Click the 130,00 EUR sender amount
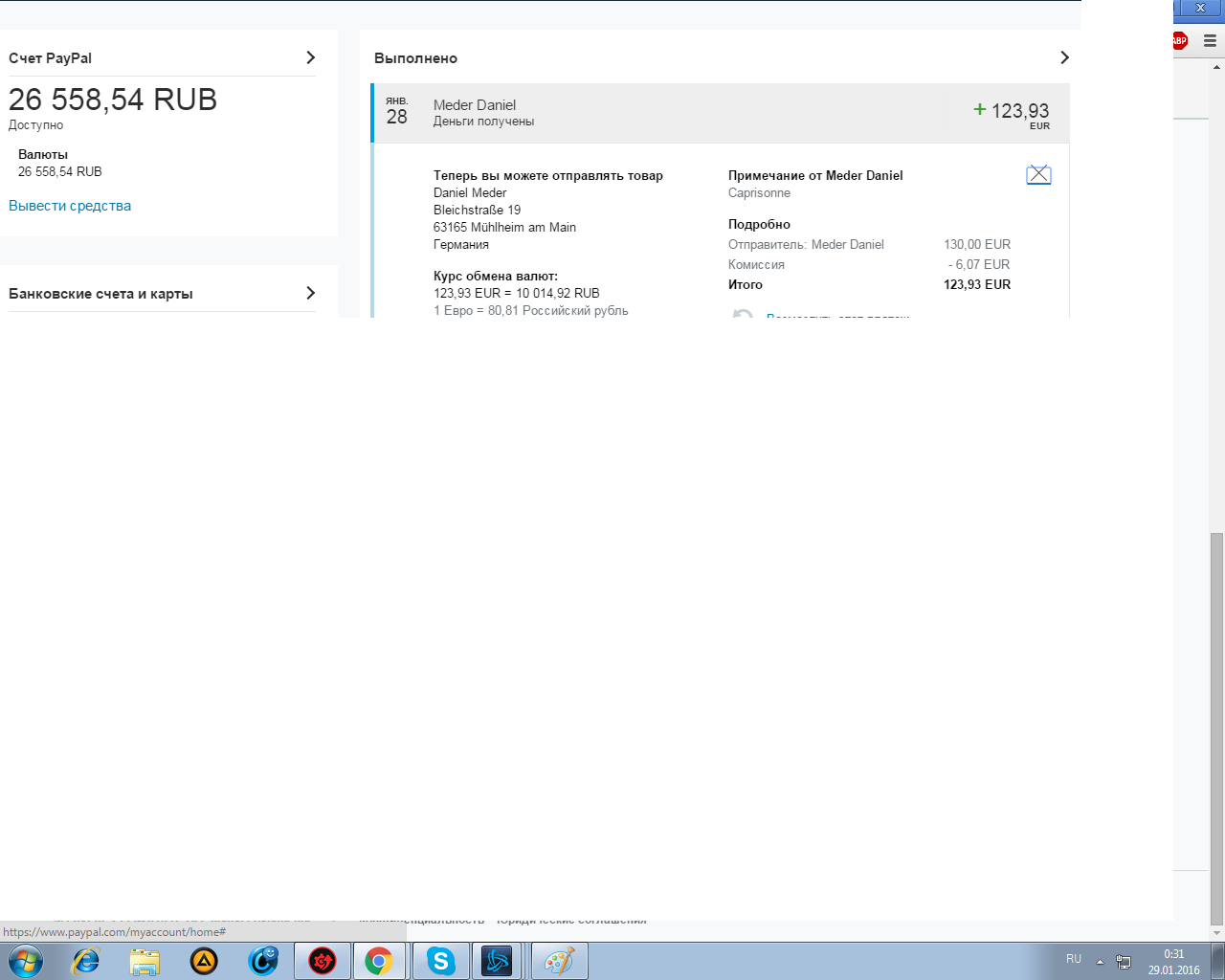 pos(977,244)
